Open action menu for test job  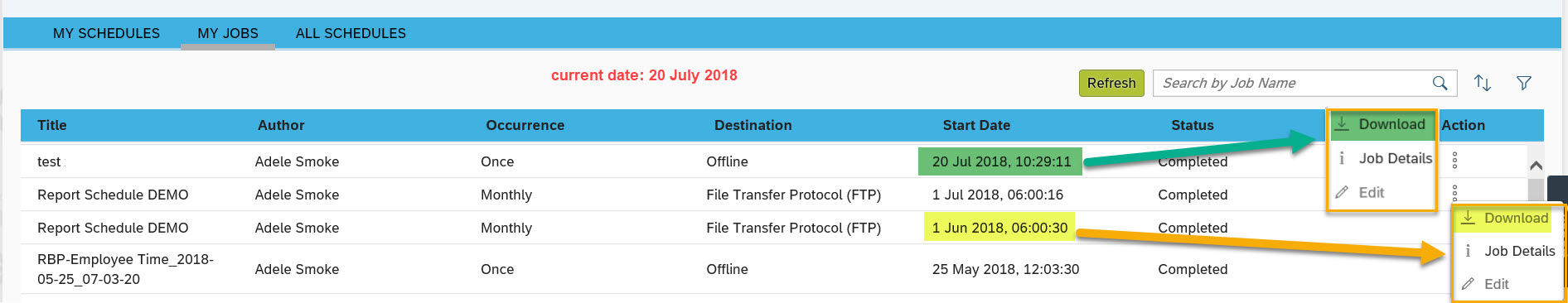click(x=1454, y=160)
